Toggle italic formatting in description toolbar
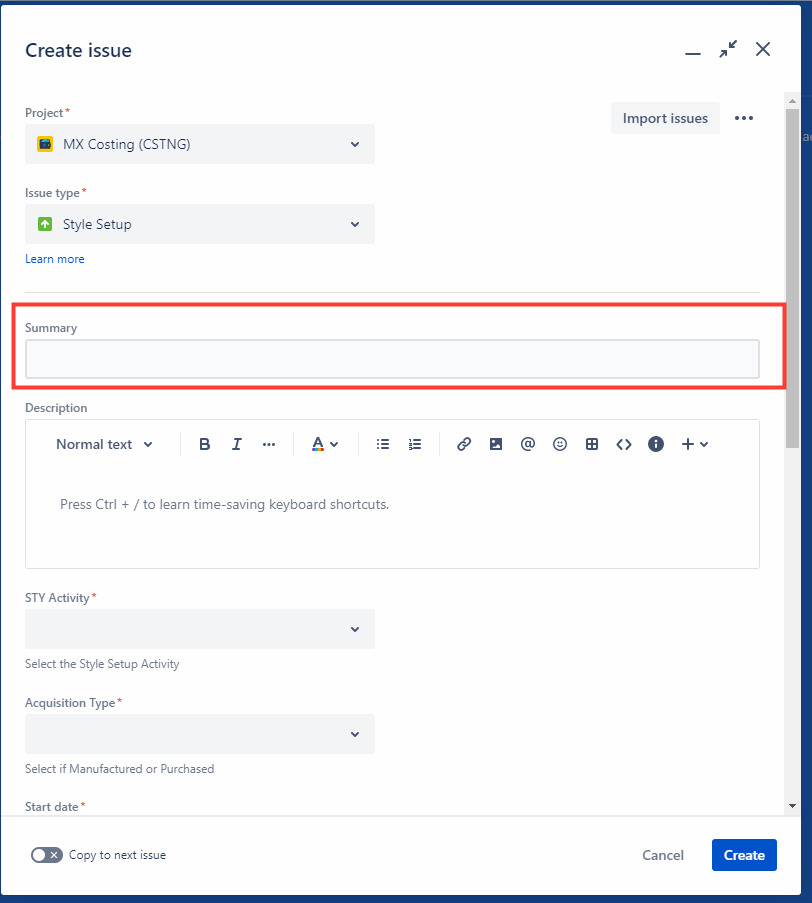Screen dimensions: 812x903 (x=236, y=444)
